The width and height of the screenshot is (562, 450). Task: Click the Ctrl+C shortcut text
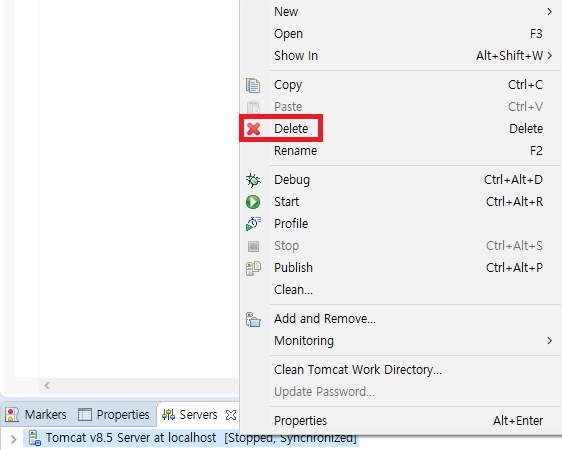pos(525,85)
